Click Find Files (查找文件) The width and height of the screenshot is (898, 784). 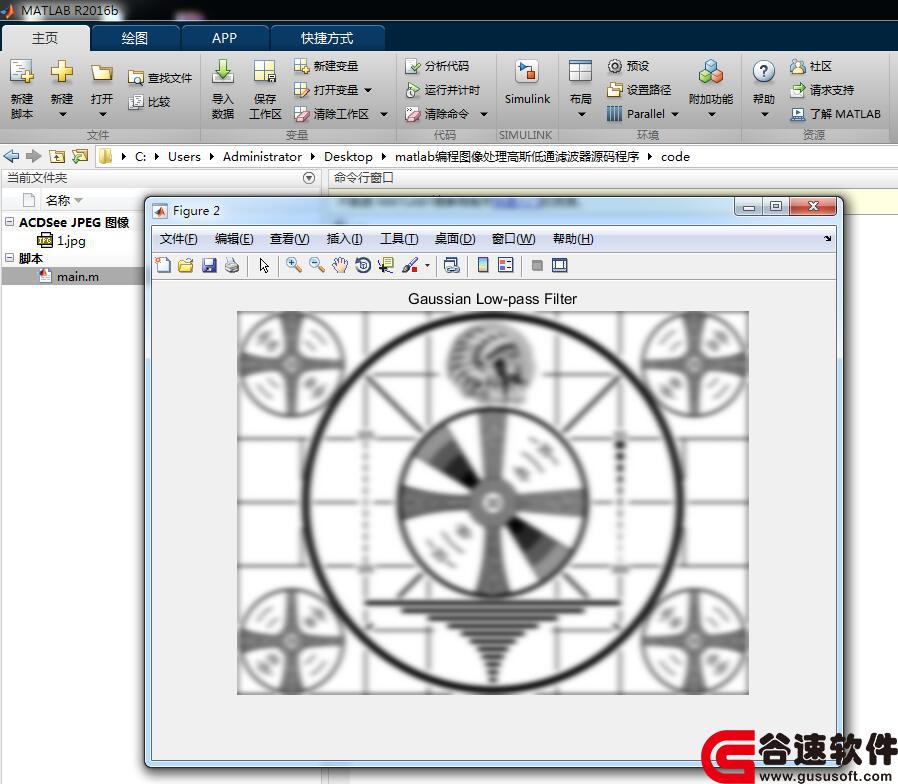click(160, 78)
